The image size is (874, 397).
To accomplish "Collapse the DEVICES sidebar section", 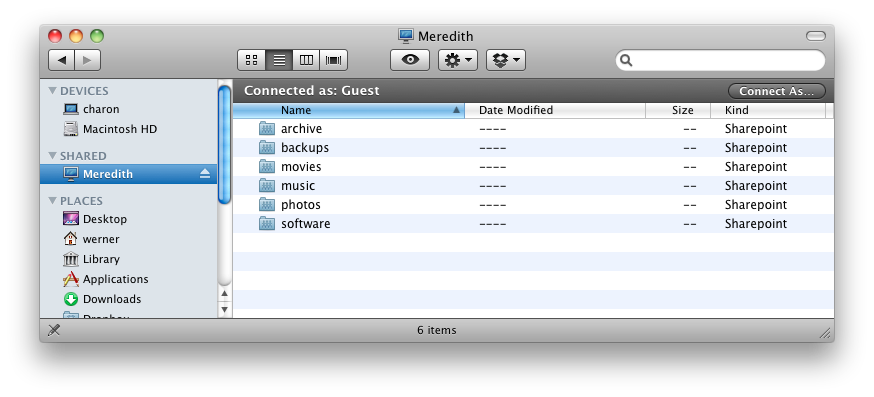I will coord(52,90).
